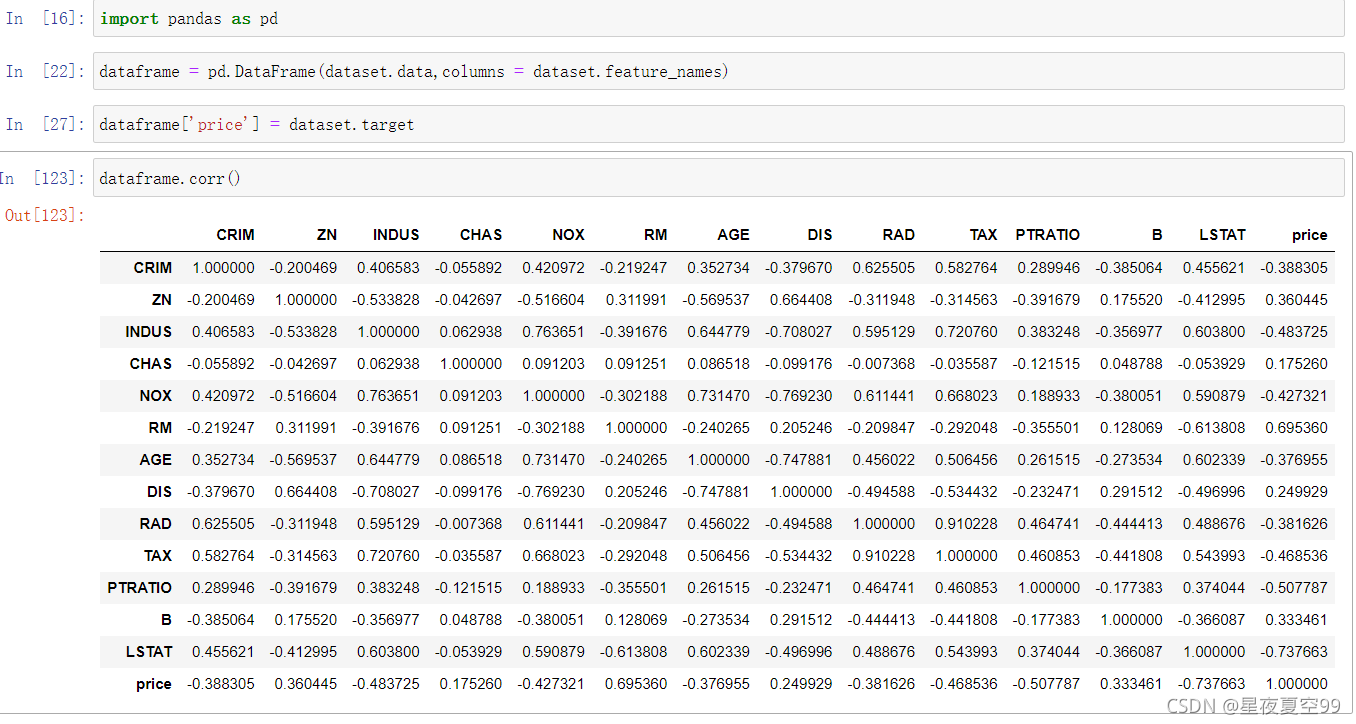Click the NOX row label
1356x724 pixels.
point(156,396)
